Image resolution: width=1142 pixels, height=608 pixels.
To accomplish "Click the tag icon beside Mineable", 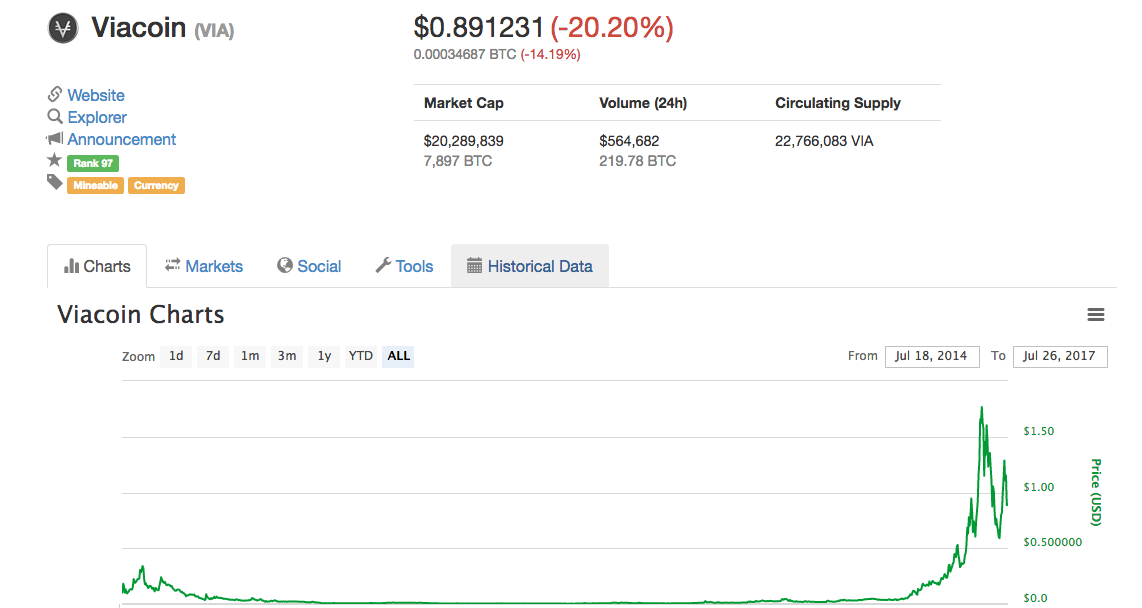I will (55, 182).
